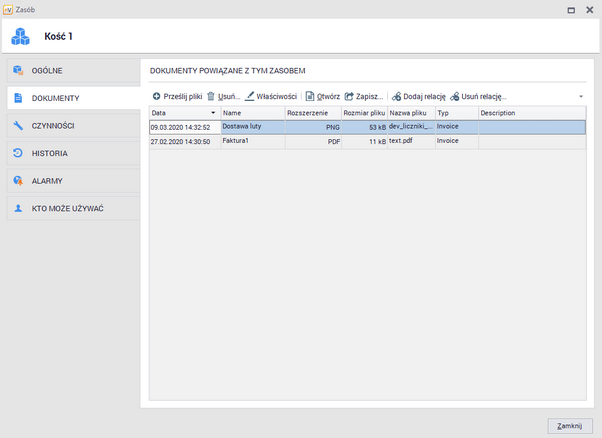
Task: Open Właściwości via the pencil icon
Action: pos(250,96)
